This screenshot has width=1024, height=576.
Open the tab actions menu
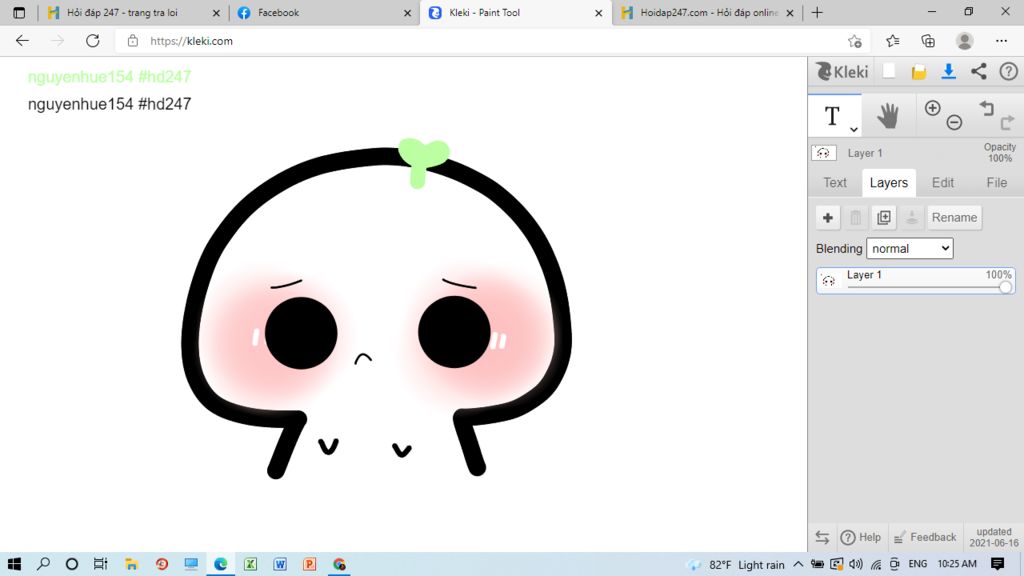click(x=19, y=12)
